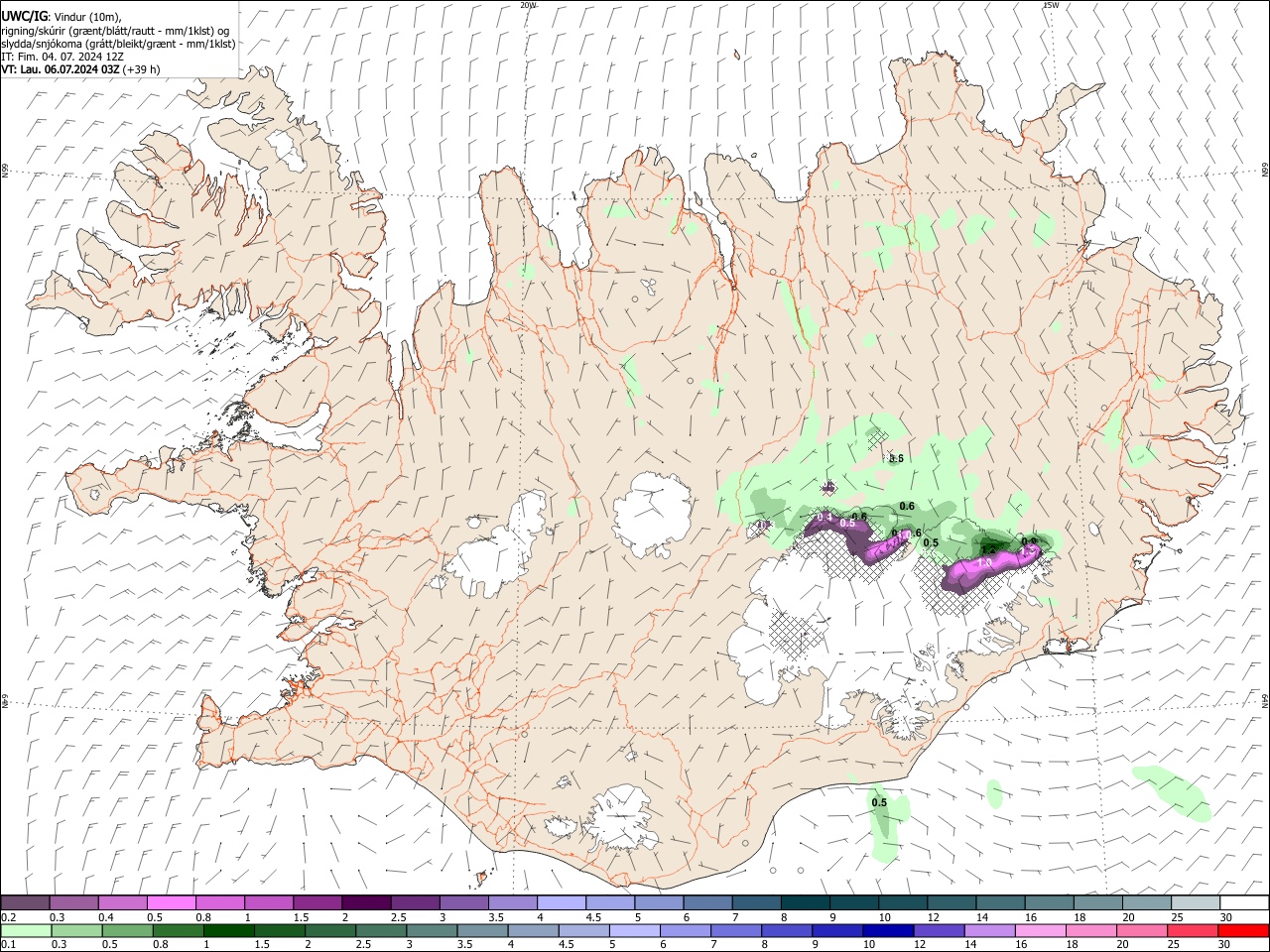Select upper-row grey-teal swatch between 14 and 16

coord(999,902)
